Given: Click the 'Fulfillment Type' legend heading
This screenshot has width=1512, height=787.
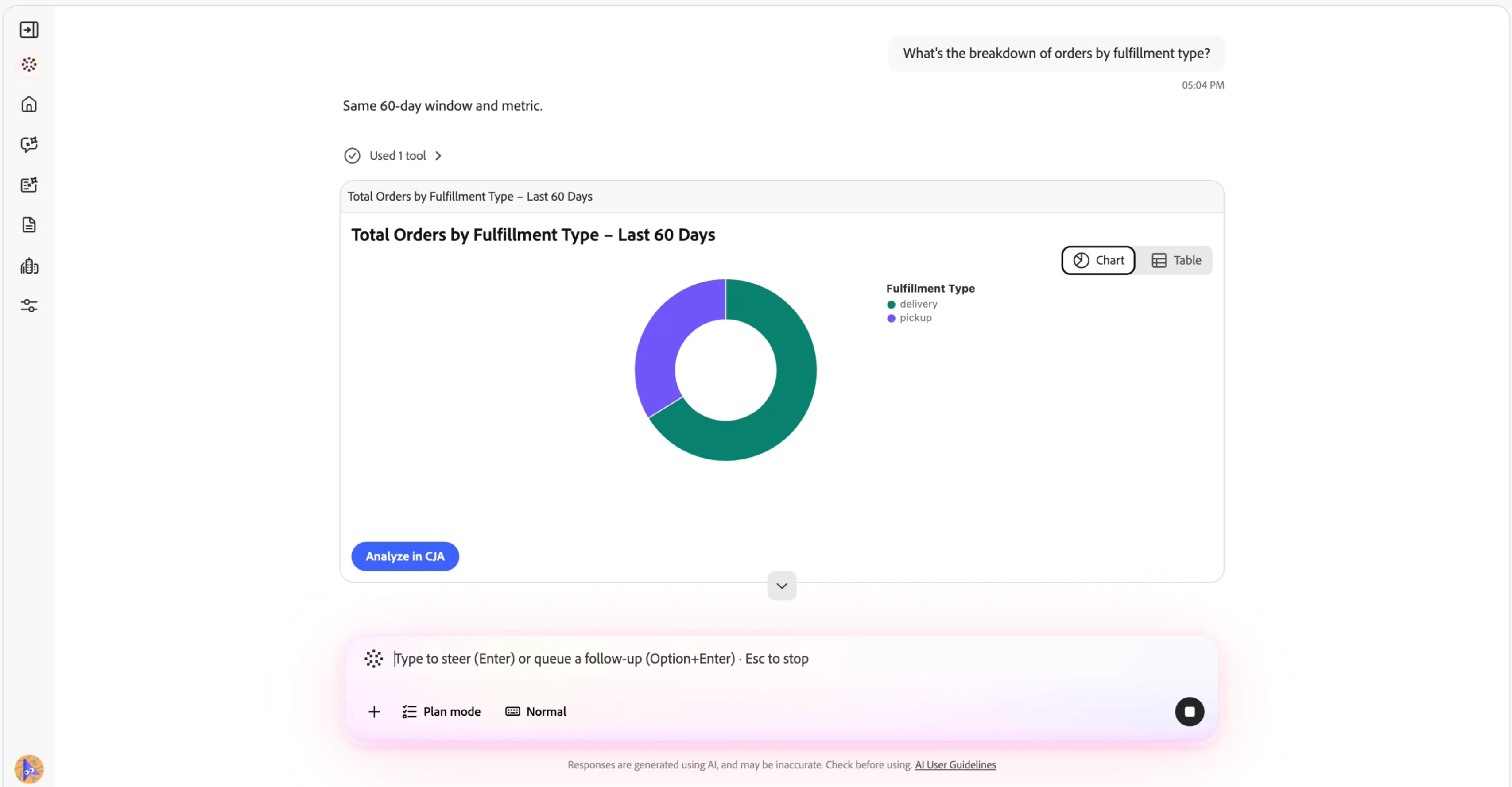Looking at the screenshot, I should pos(930,289).
